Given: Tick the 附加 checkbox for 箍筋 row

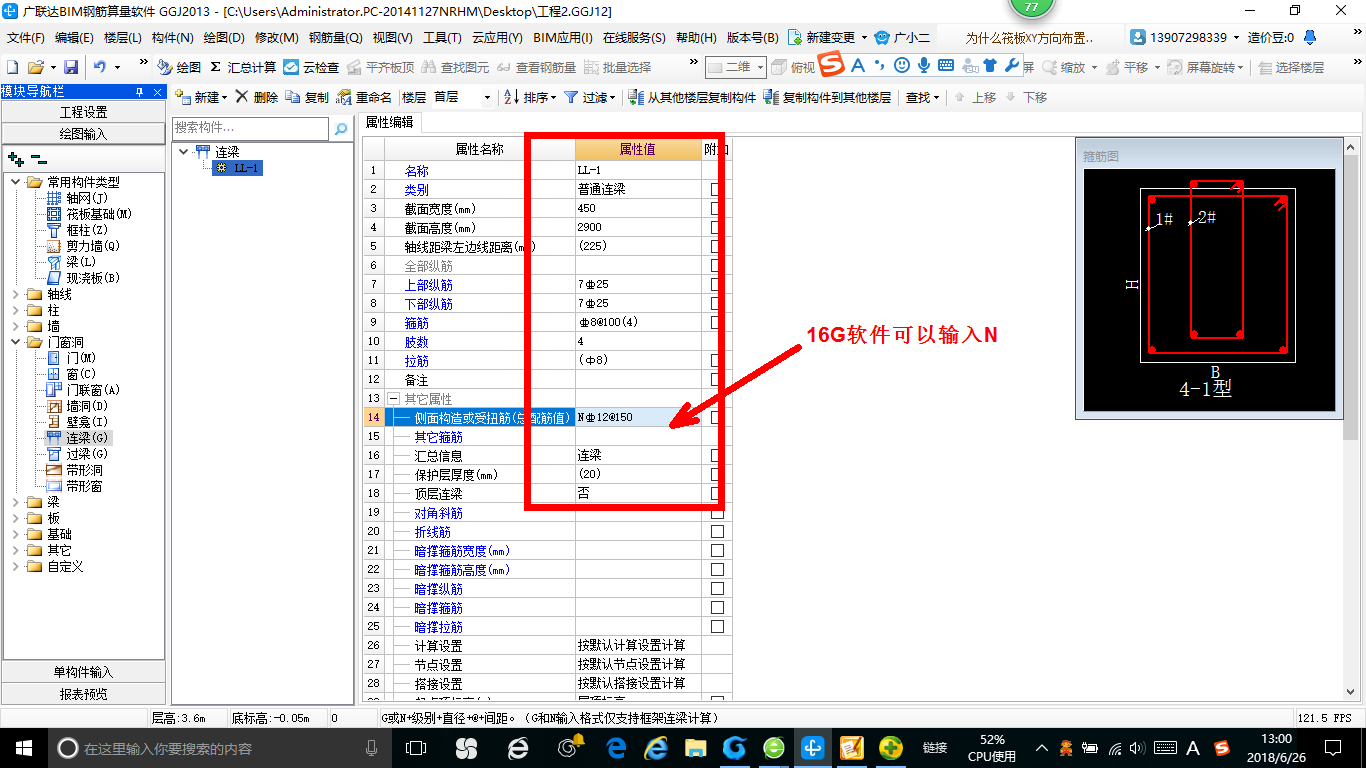Looking at the screenshot, I should point(716,323).
